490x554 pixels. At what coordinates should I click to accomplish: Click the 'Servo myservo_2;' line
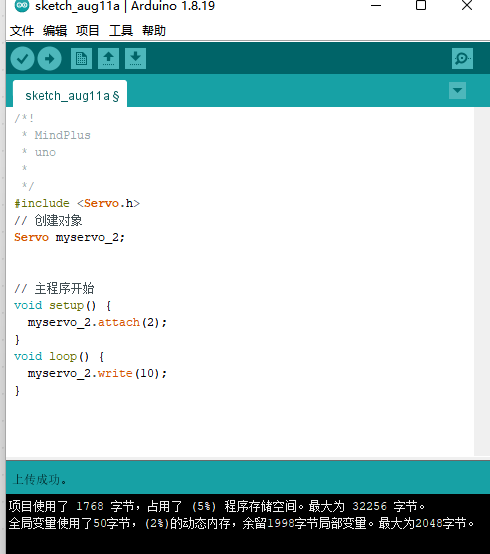[69, 237]
